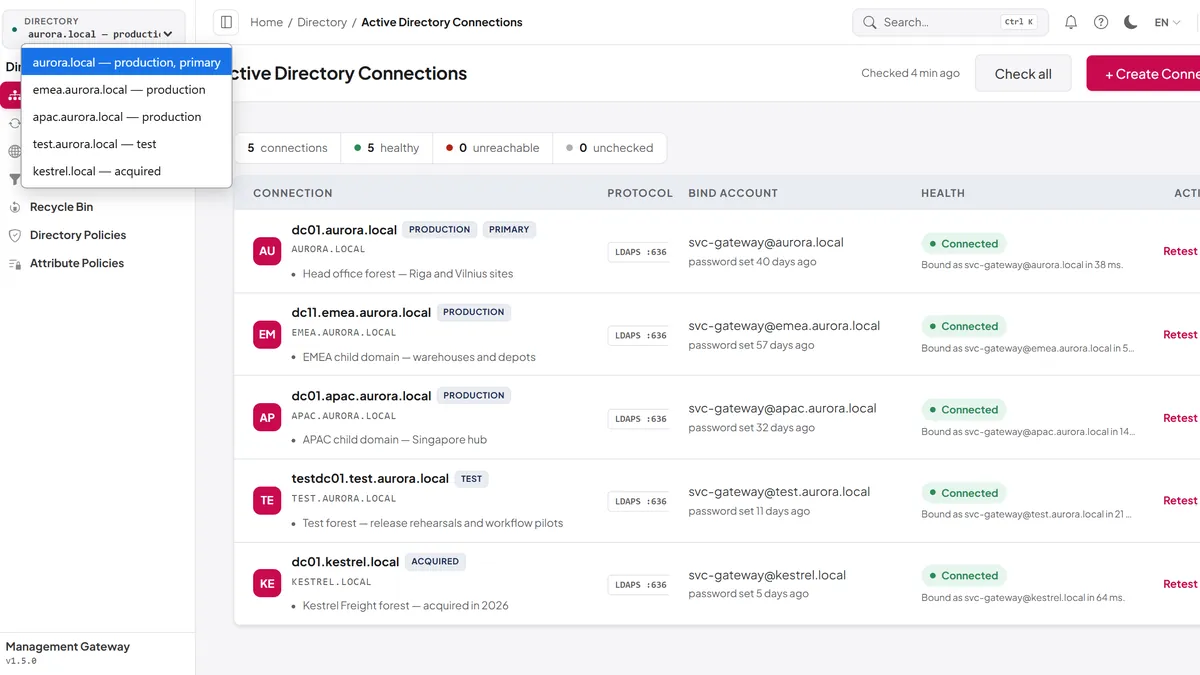This screenshot has width=1200, height=675.
Task: Click the ACQUIRED tag on dc01.kestrel.local
Action: pyautogui.click(x=435, y=562)
